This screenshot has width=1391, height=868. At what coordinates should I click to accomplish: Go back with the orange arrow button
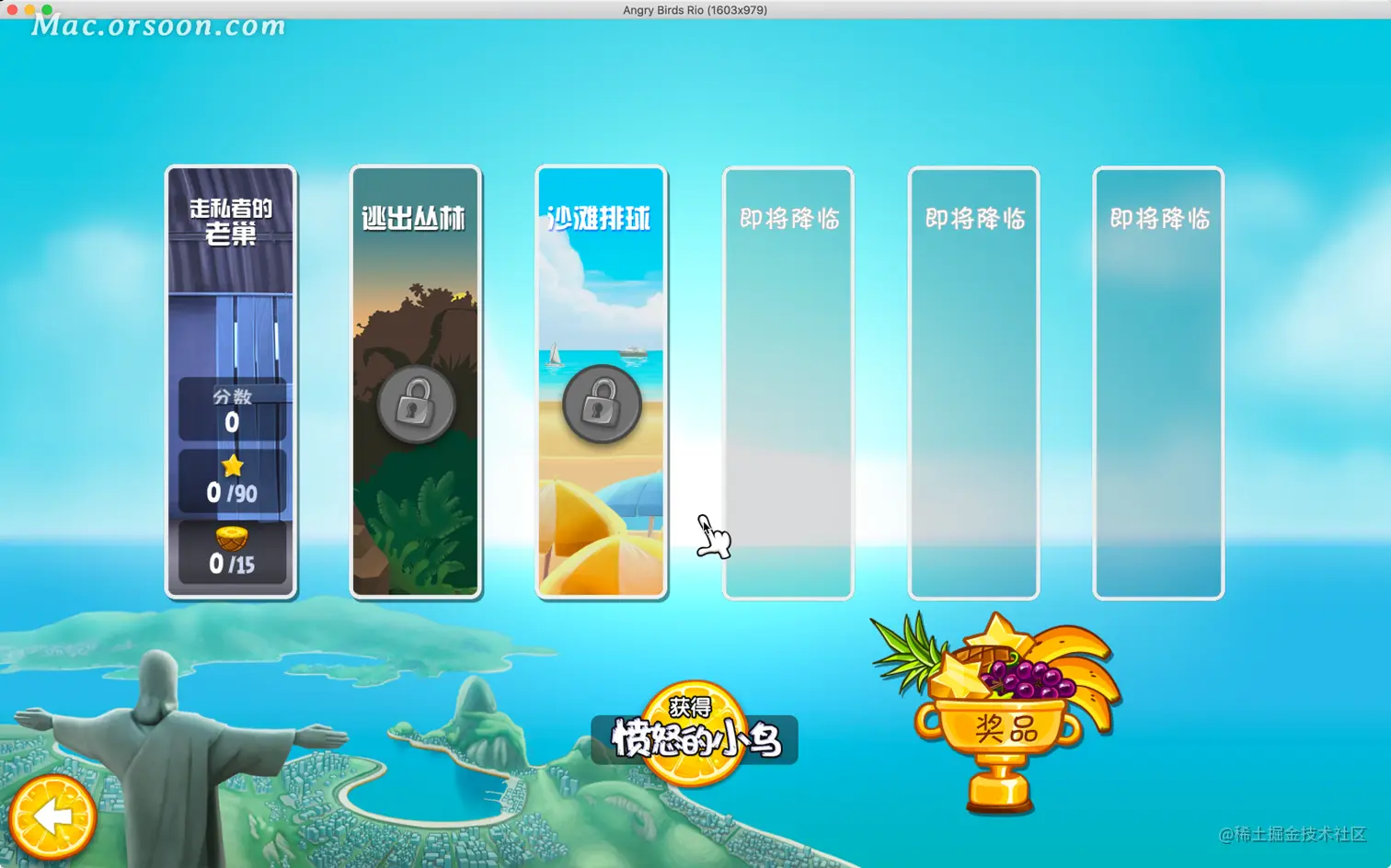tap(52, 817)
